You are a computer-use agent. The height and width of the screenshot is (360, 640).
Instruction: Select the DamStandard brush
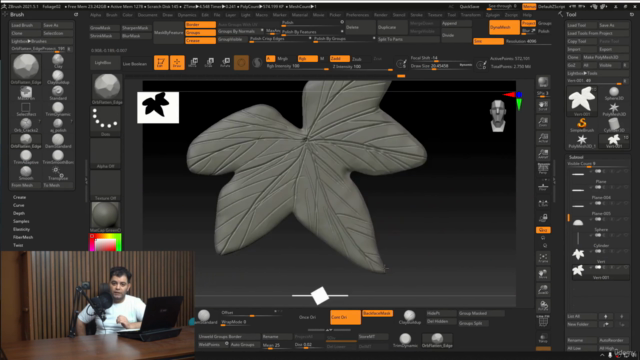(58, 141)
